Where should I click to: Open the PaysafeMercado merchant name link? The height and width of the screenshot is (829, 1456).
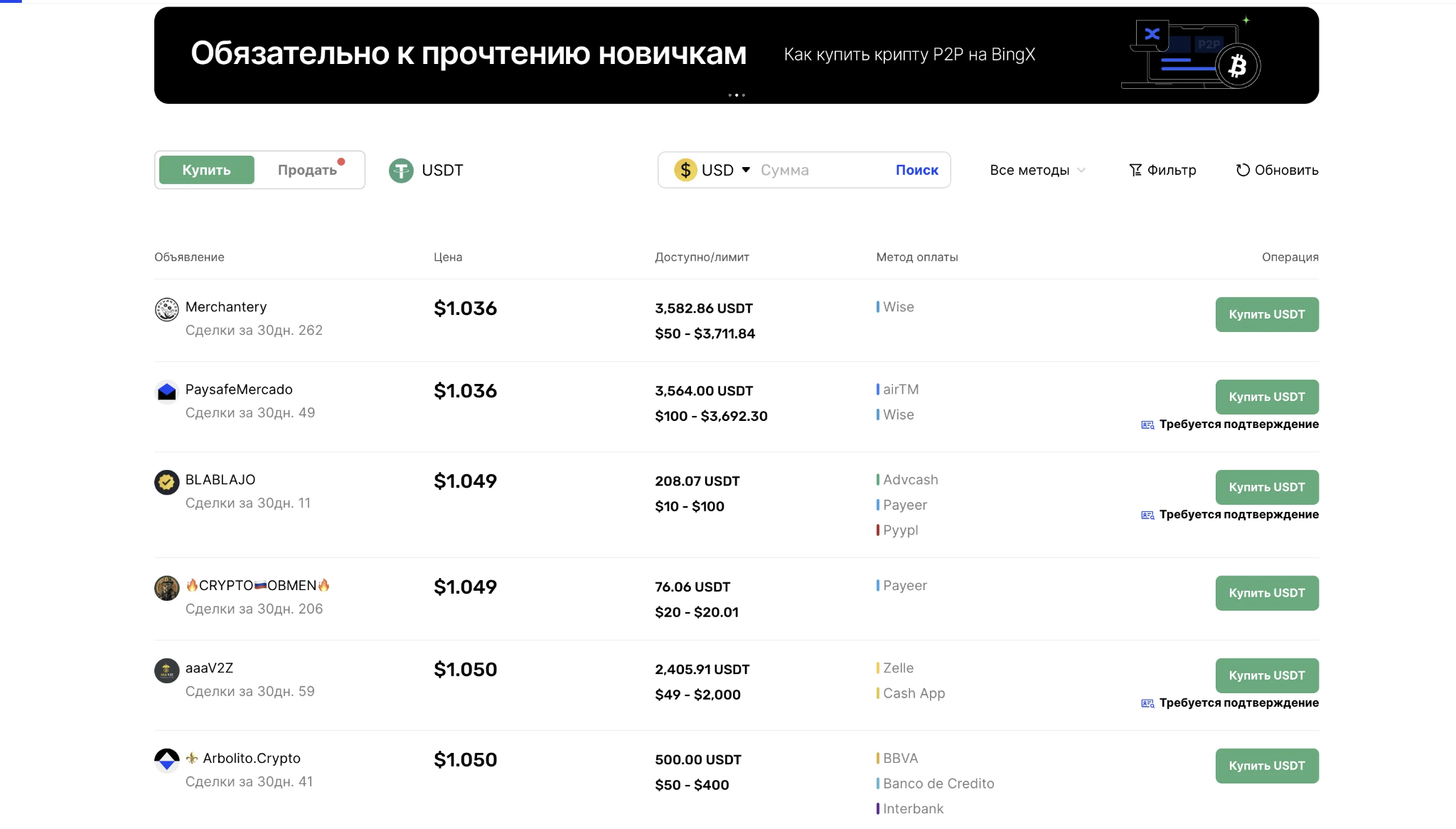[x=239, y=390]
